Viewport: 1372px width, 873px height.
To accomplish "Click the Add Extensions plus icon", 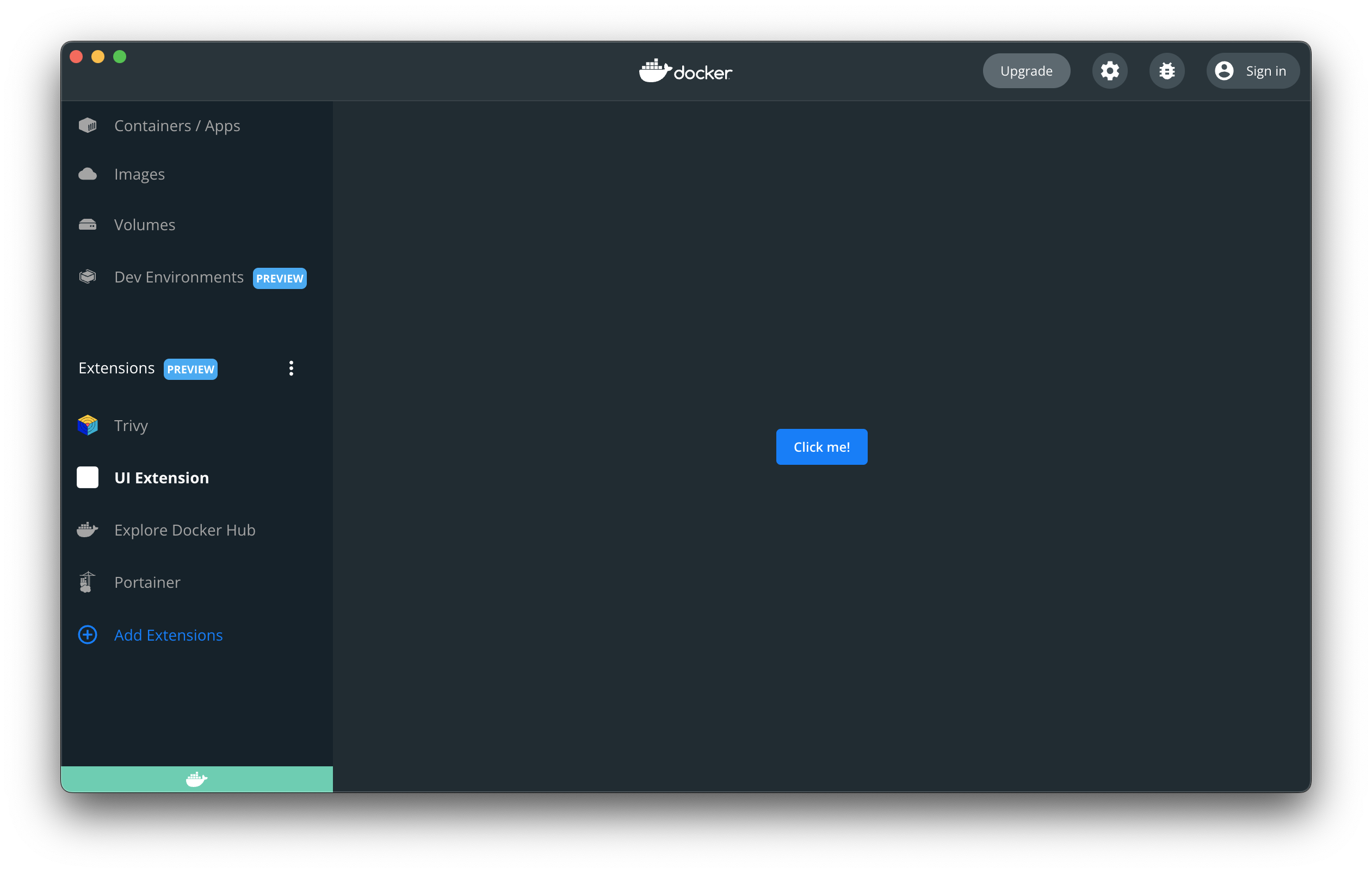I will tap(87, 635).
